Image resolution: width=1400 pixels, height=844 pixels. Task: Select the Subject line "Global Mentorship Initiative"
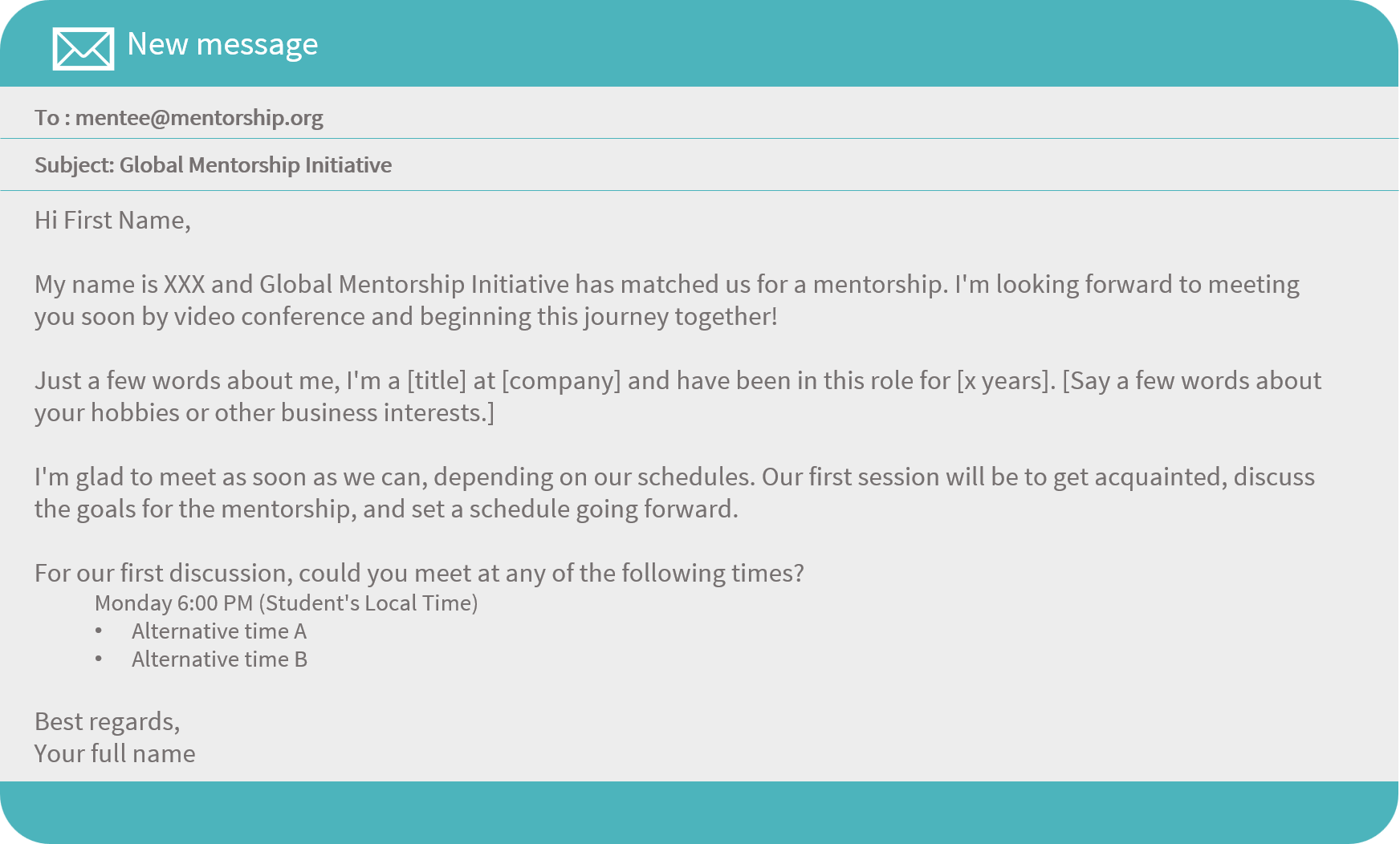point(255,165)
